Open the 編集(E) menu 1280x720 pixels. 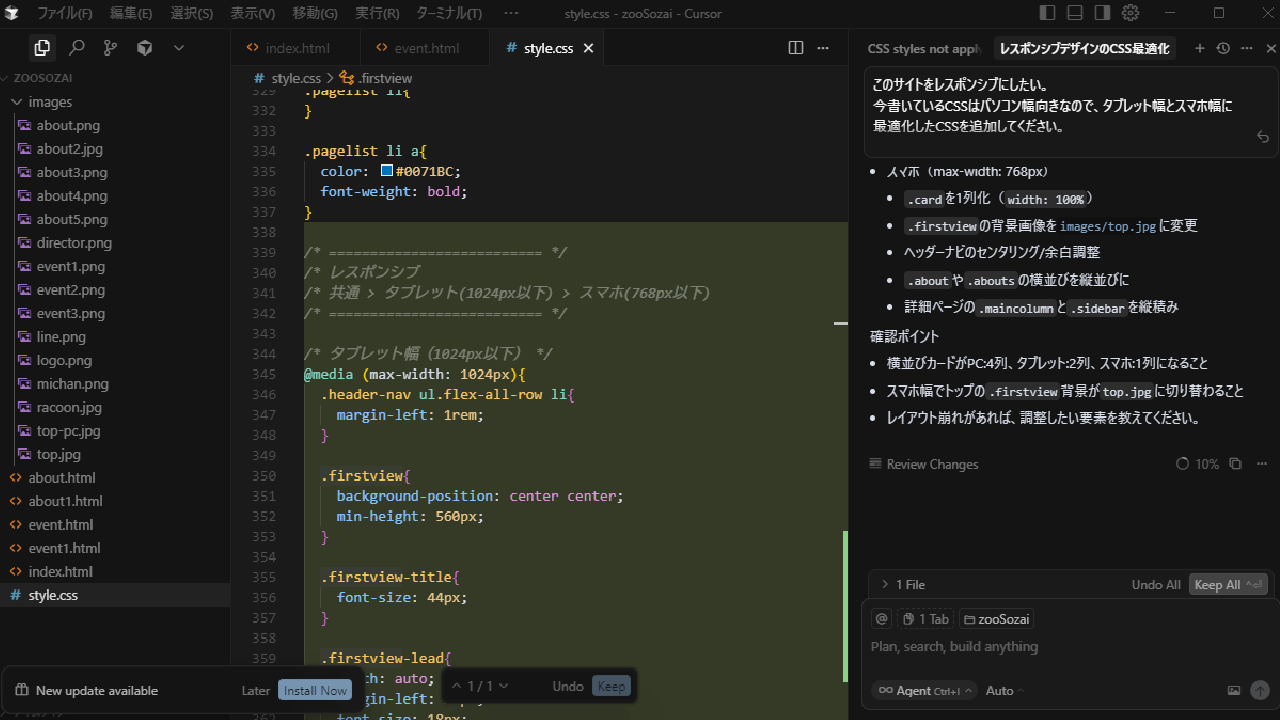[131, 13]
